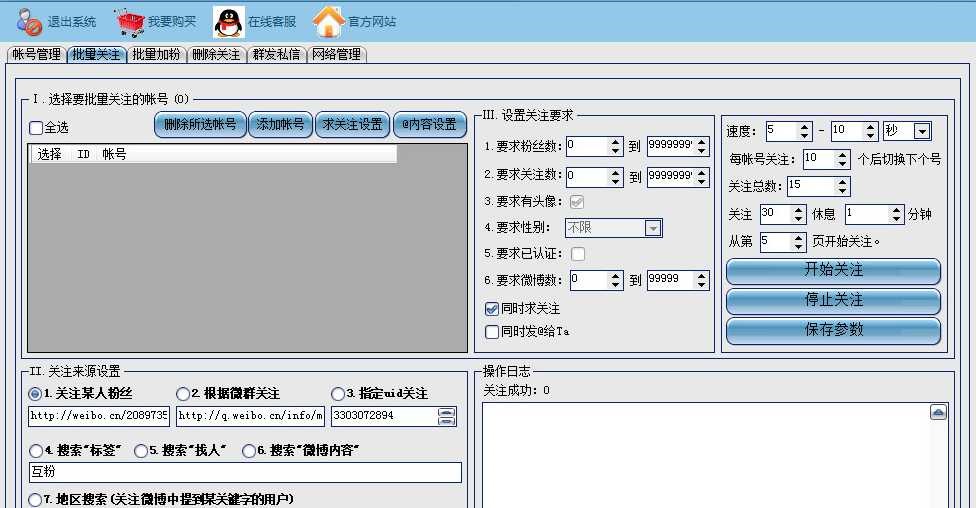Open 求关注设置 button

[352, 125]
